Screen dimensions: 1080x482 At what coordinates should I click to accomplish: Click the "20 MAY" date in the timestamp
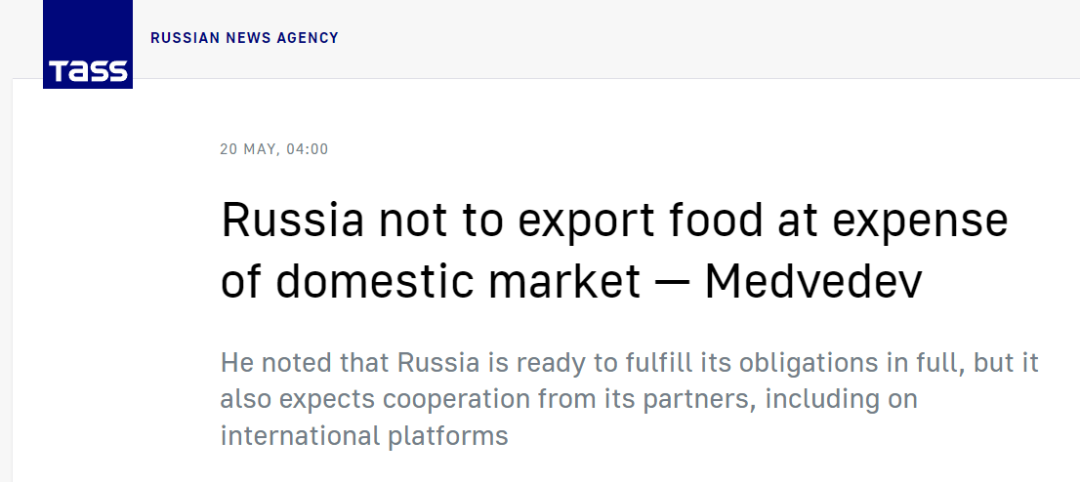(245, 150)
